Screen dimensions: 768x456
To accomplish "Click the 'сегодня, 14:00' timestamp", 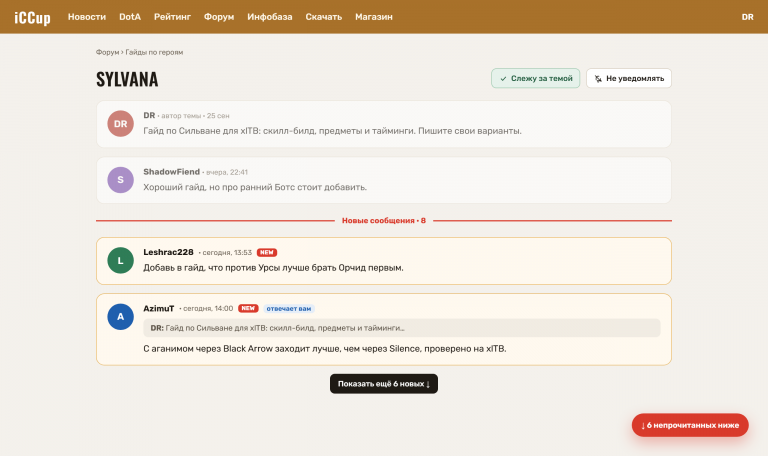I will [208, 309].
